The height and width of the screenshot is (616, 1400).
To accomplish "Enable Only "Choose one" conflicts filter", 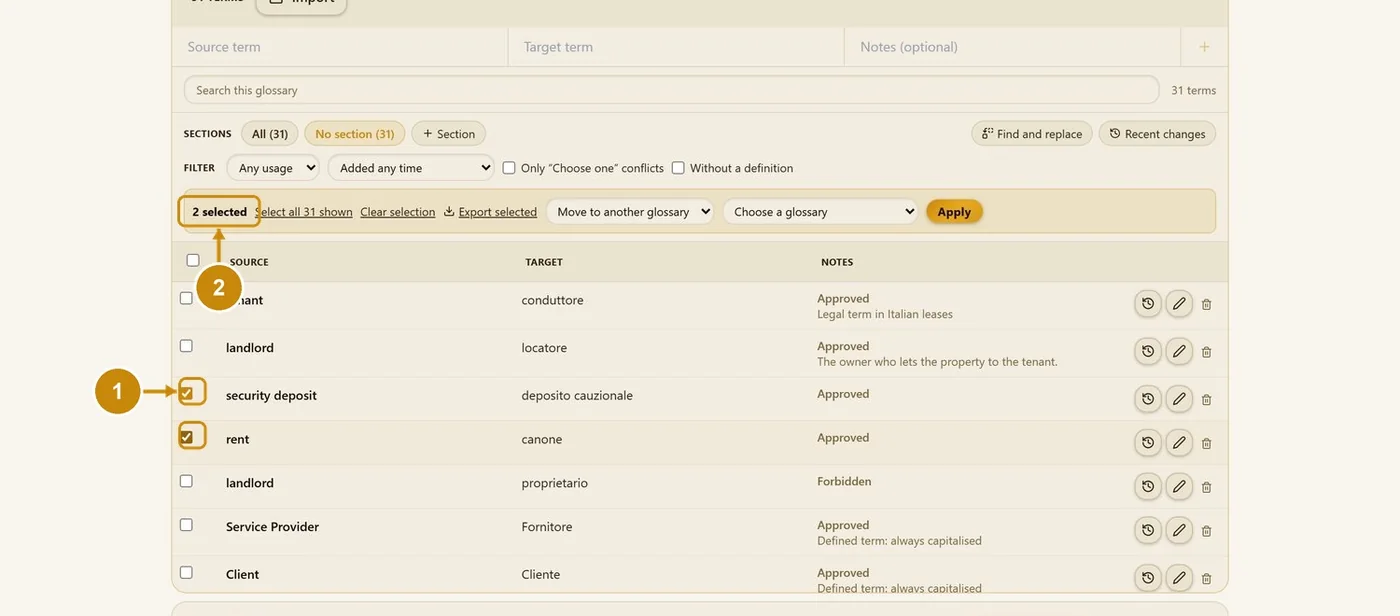I will [509, 168].
